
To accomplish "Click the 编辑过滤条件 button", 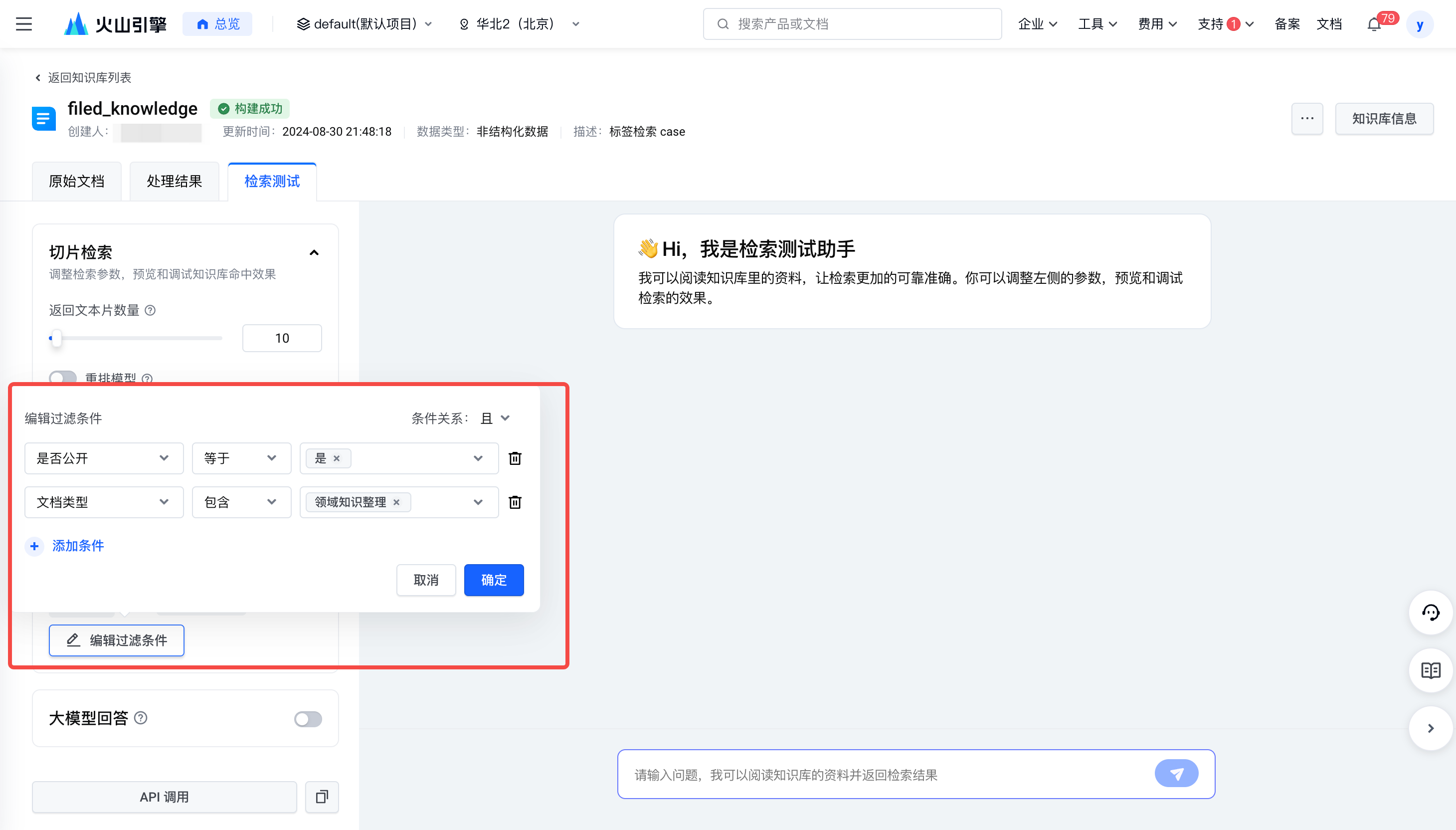I will (117, 640).
